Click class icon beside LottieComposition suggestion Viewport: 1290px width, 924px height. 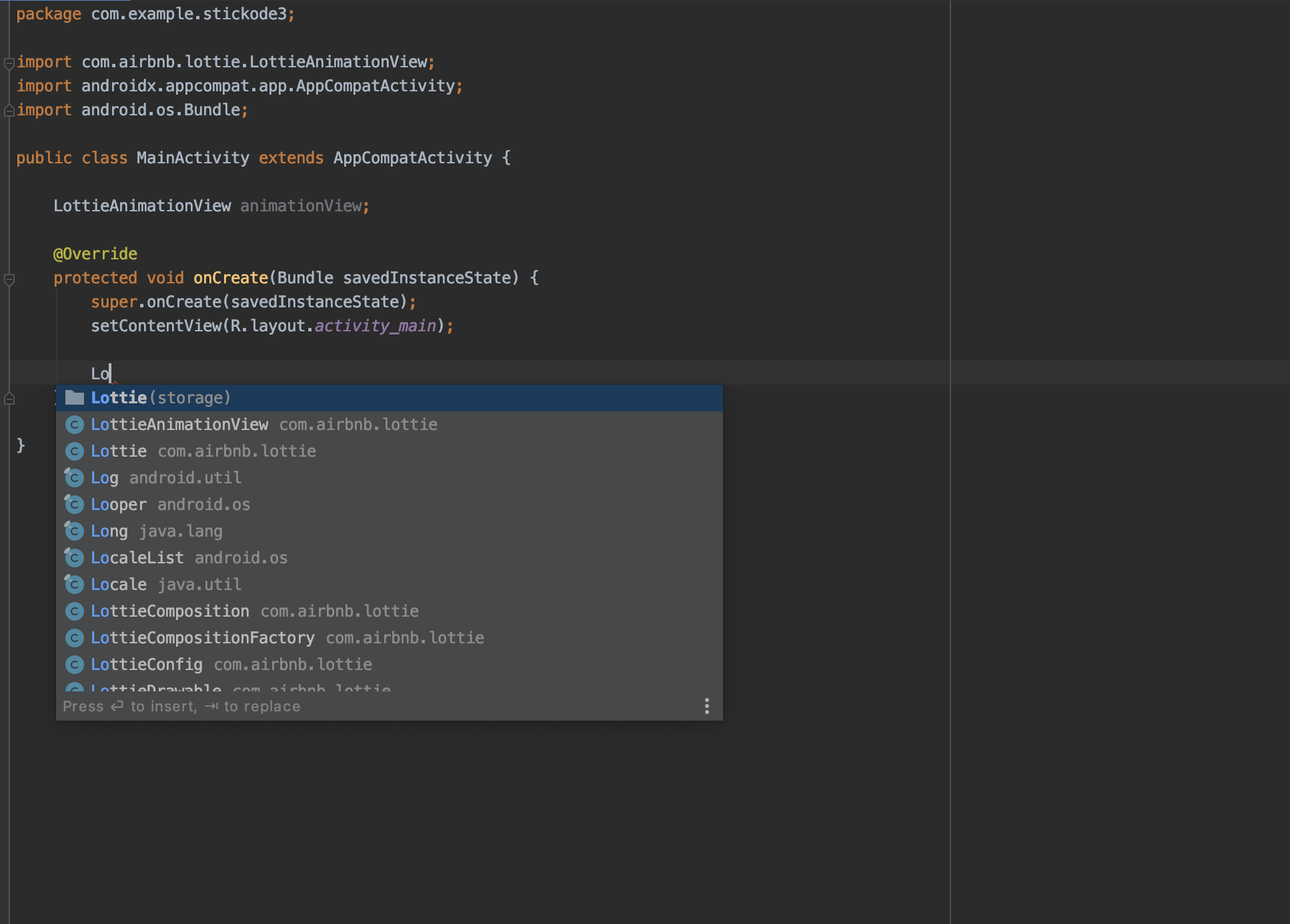75,611
